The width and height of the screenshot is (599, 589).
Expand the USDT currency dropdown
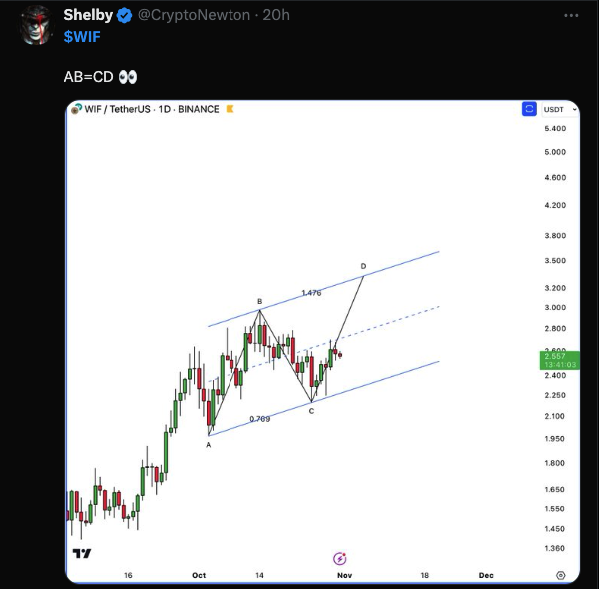click(560, 110)
